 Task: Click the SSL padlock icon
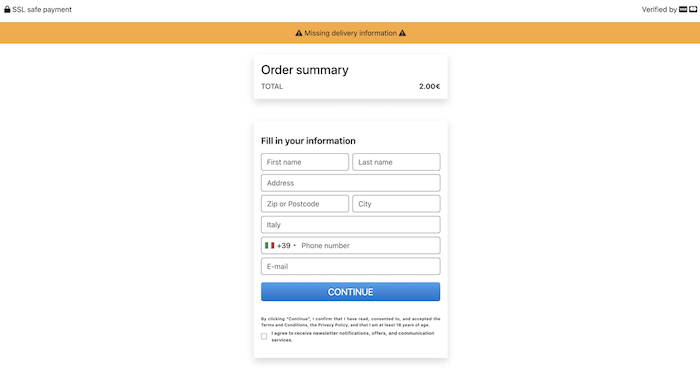pyautogui.click(x=7, y=9)
